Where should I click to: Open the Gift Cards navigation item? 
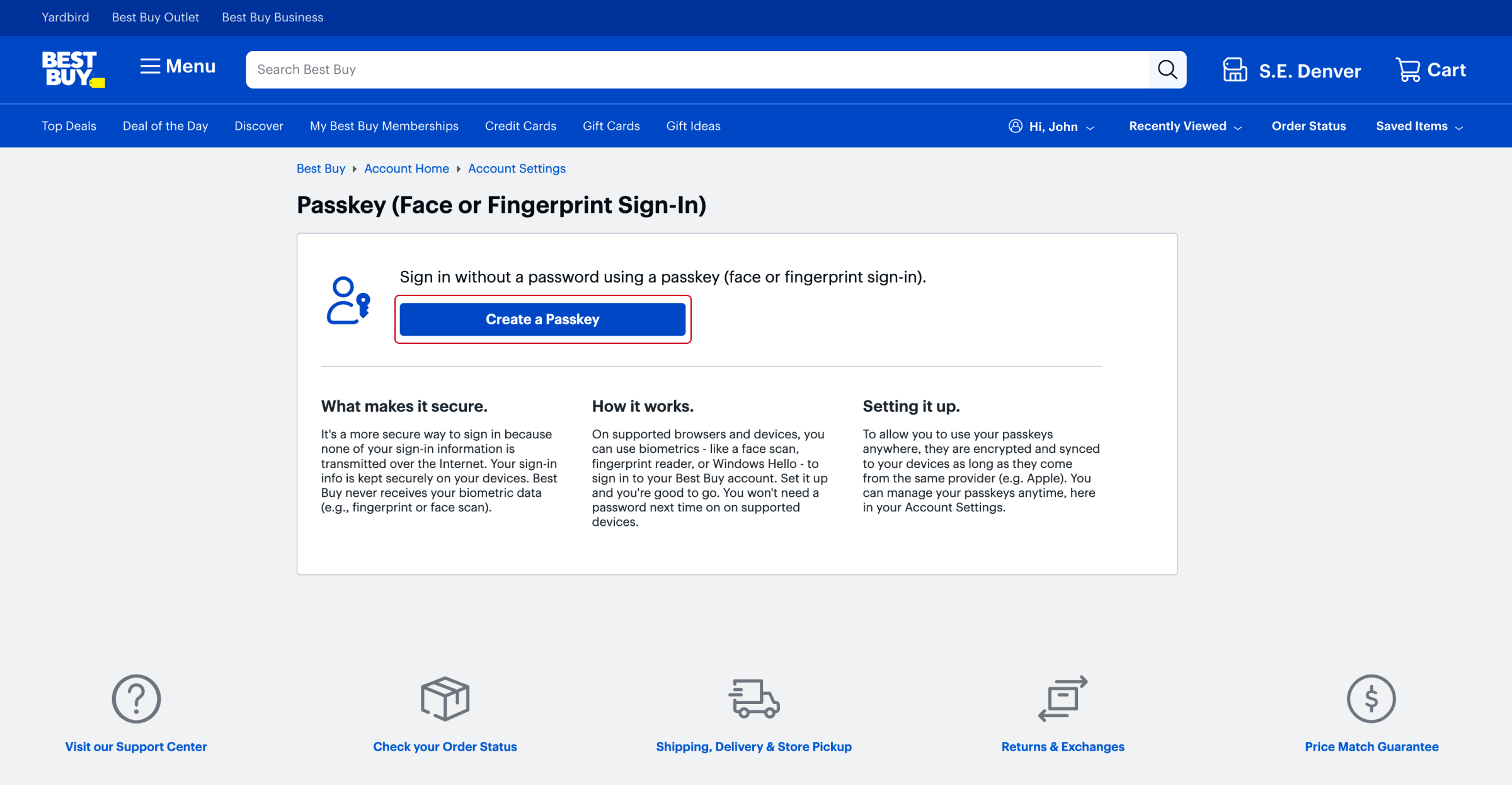610,126
